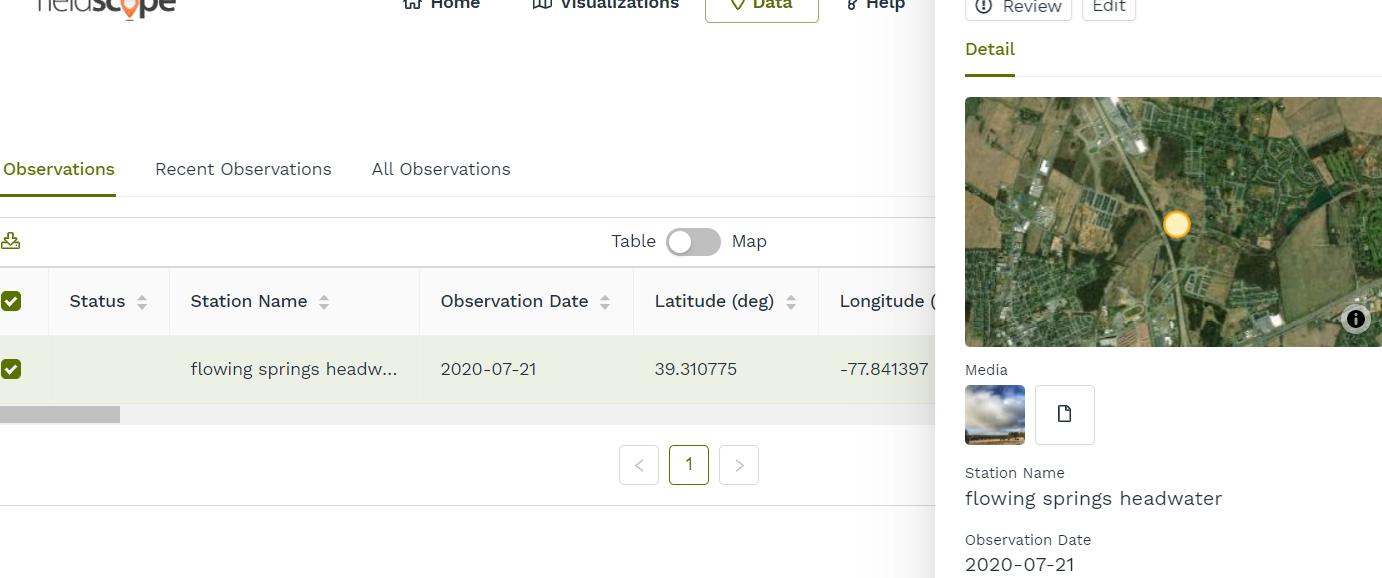Go to the next page arrow
Viewport: 1382px width, 578px height.
coord(739,465)
